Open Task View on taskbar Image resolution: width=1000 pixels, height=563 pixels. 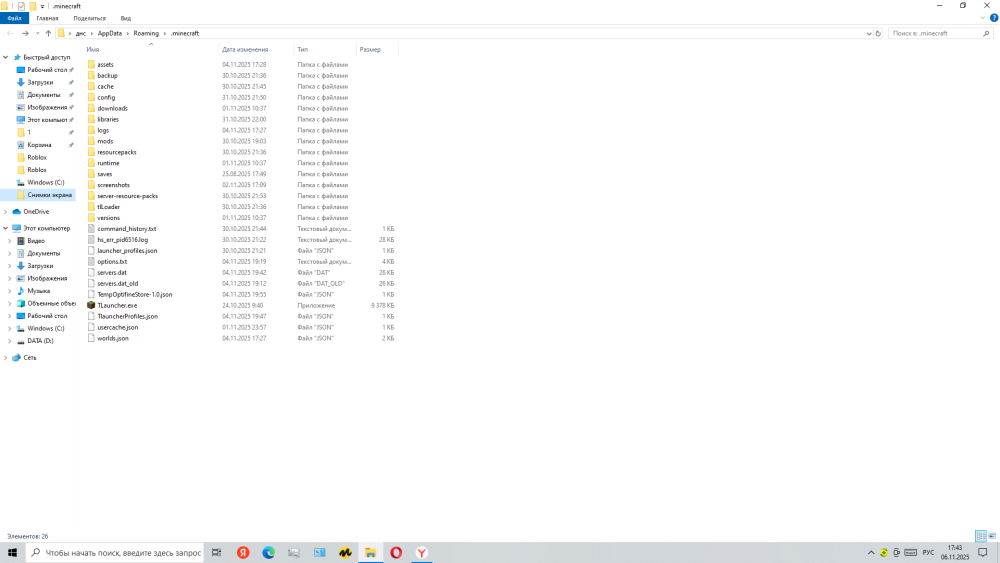tap(217, 553)
